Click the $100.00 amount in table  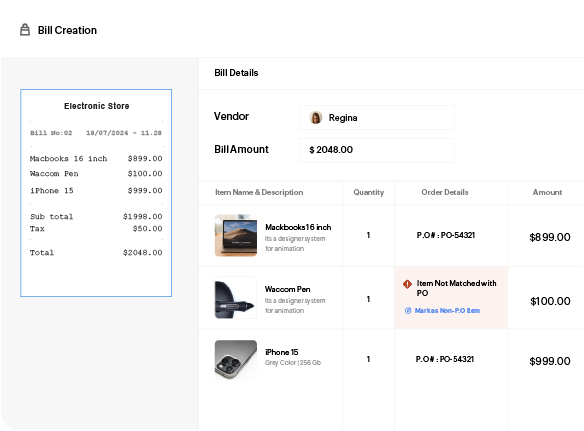[550, 301]
